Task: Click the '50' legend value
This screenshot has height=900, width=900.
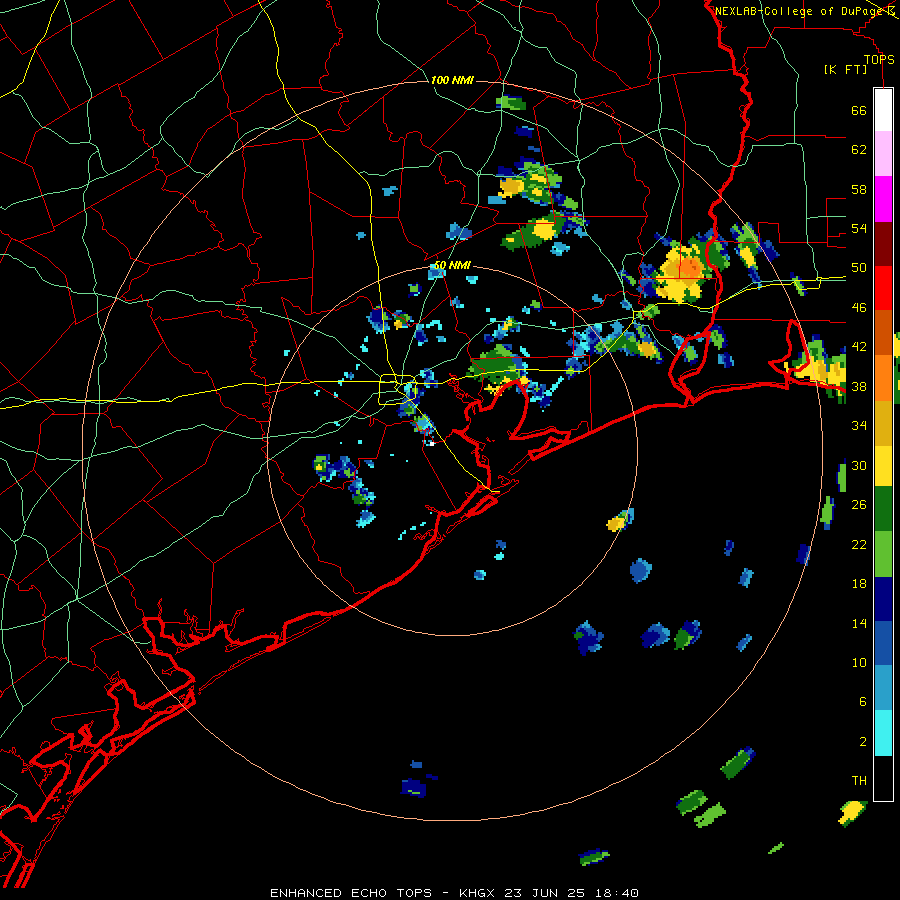Action: point(859,268)
